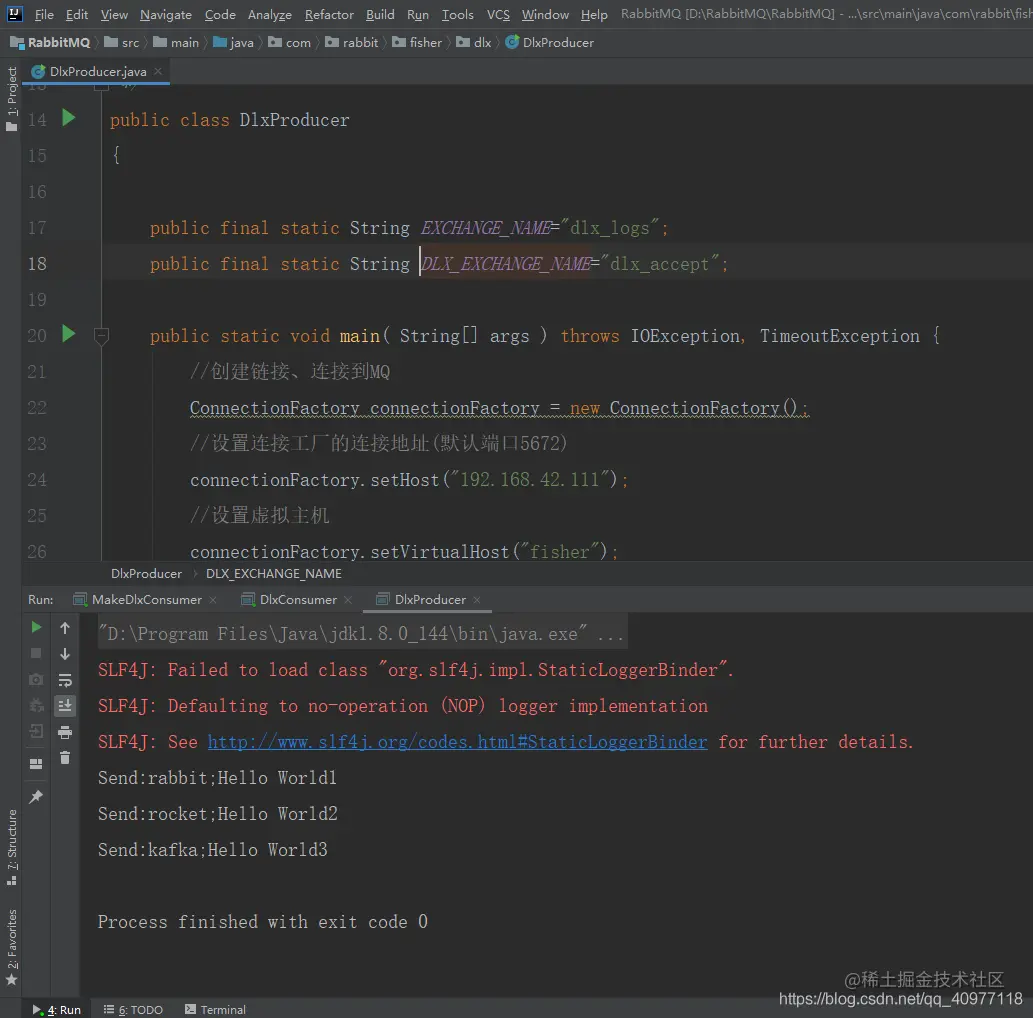
Task: Close the DlxProducer.java editor tab
Action: click(158, 71)
